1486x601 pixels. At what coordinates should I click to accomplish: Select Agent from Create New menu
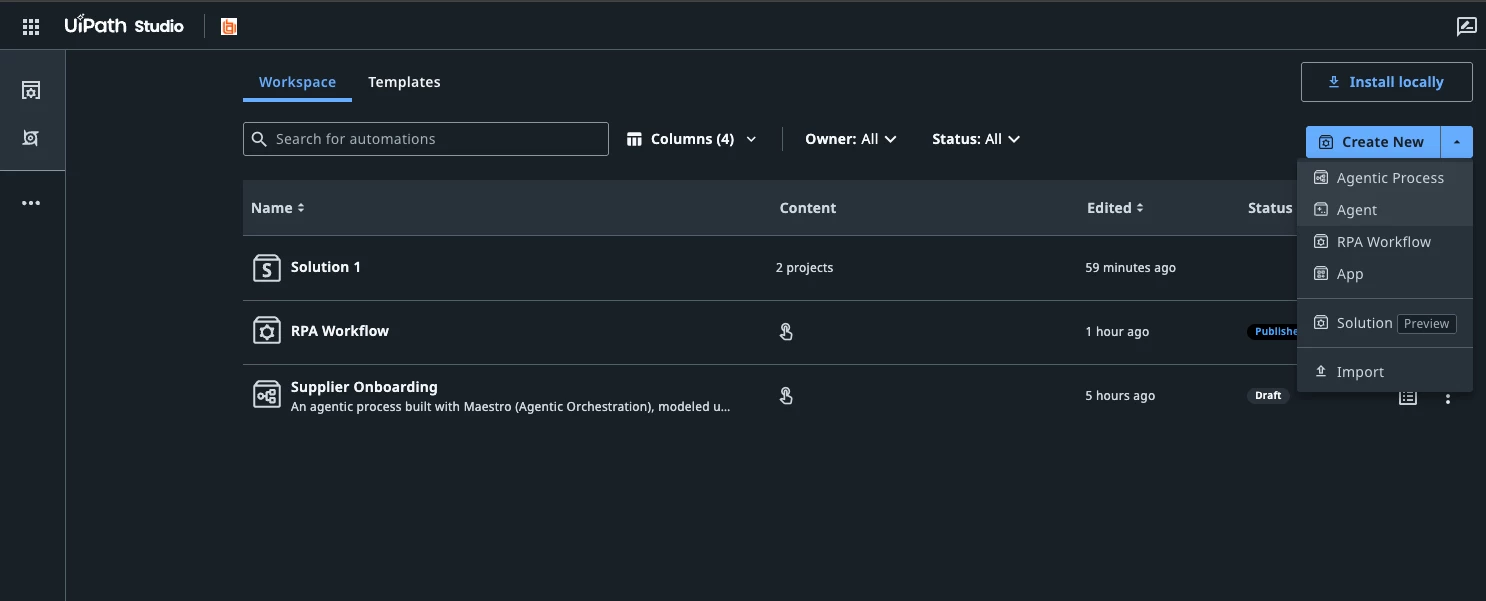click(1384, 210)
